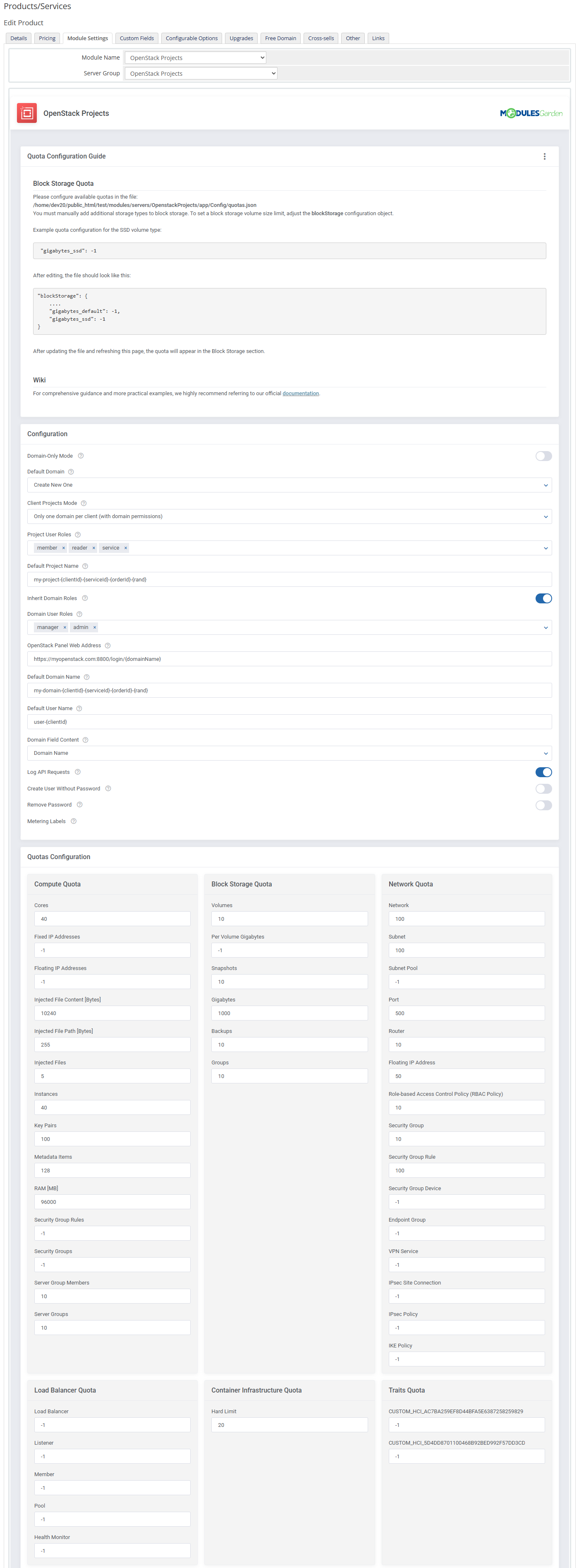Enable the Domain-Only Mode toggle

pos(543,456)
